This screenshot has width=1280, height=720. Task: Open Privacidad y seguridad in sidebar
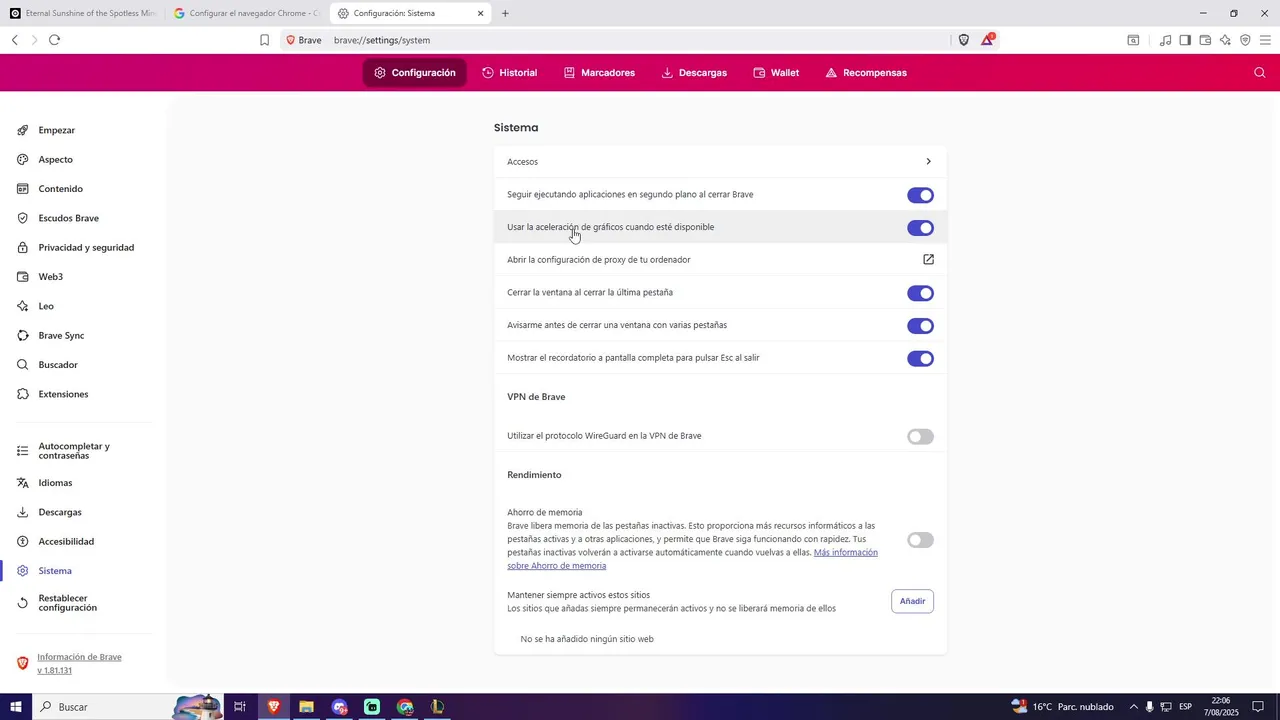[85, 247]
